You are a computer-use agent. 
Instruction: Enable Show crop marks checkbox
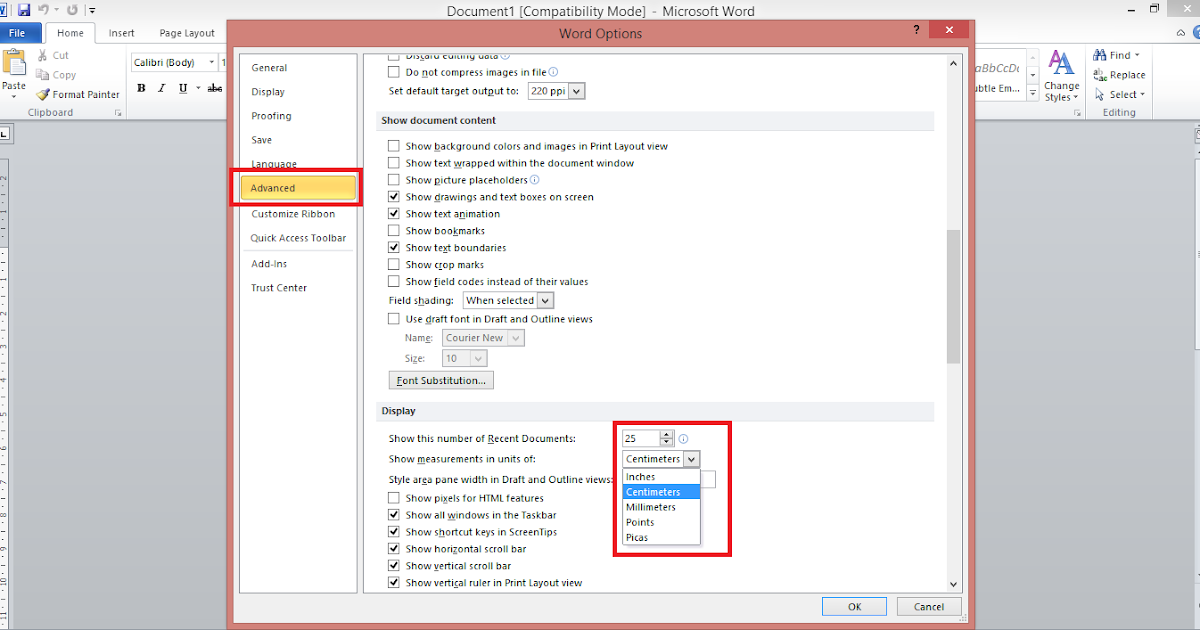tap(393, 265)
